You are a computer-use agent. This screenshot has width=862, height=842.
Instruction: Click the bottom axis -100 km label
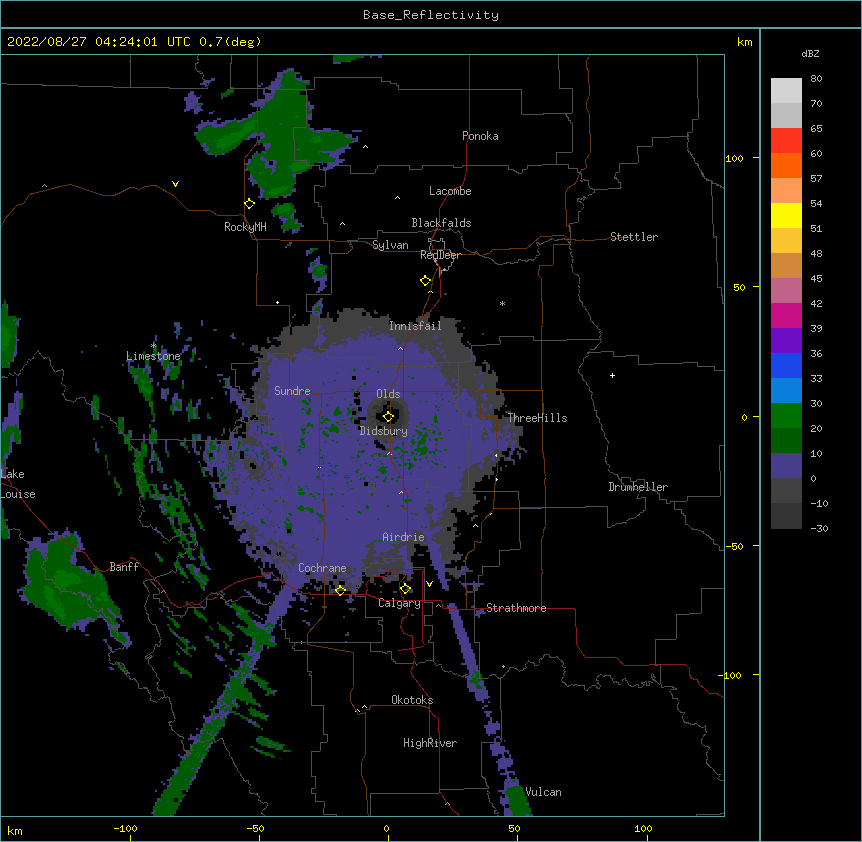(125, 828)
